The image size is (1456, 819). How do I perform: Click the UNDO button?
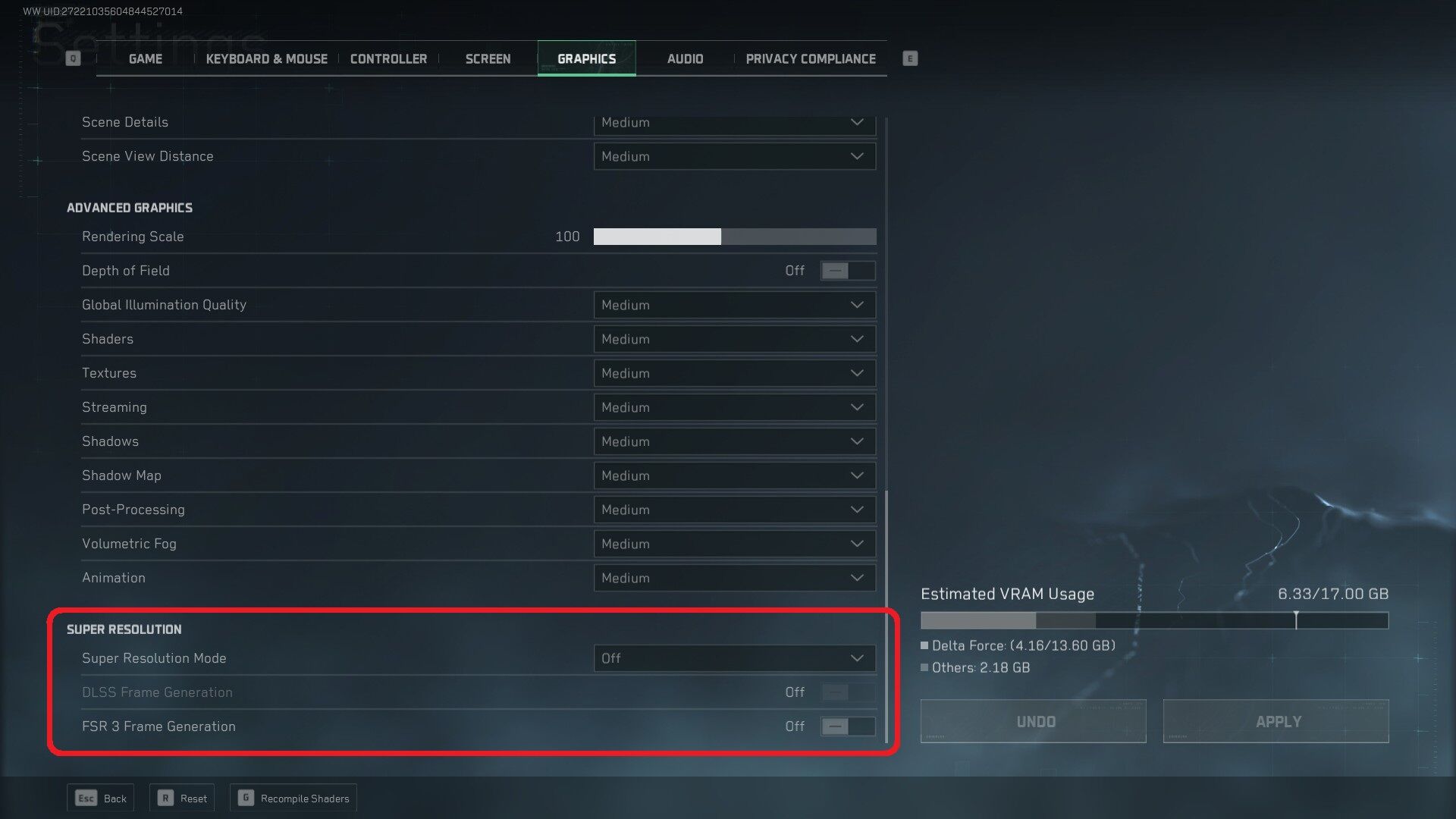click(1034, 721)
